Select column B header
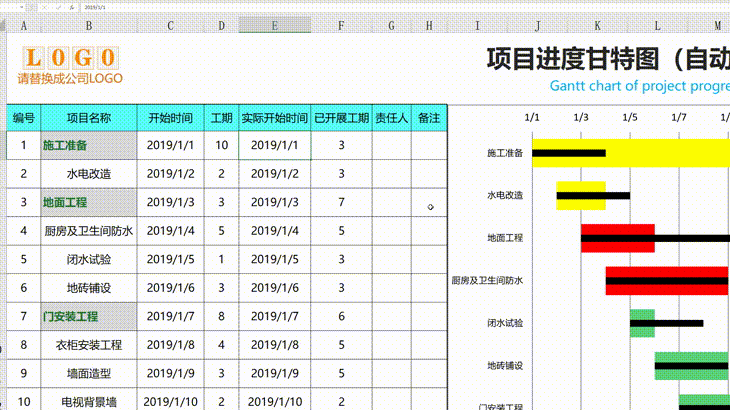The width and height of the screenshot is (730, 410). point(88,25)
